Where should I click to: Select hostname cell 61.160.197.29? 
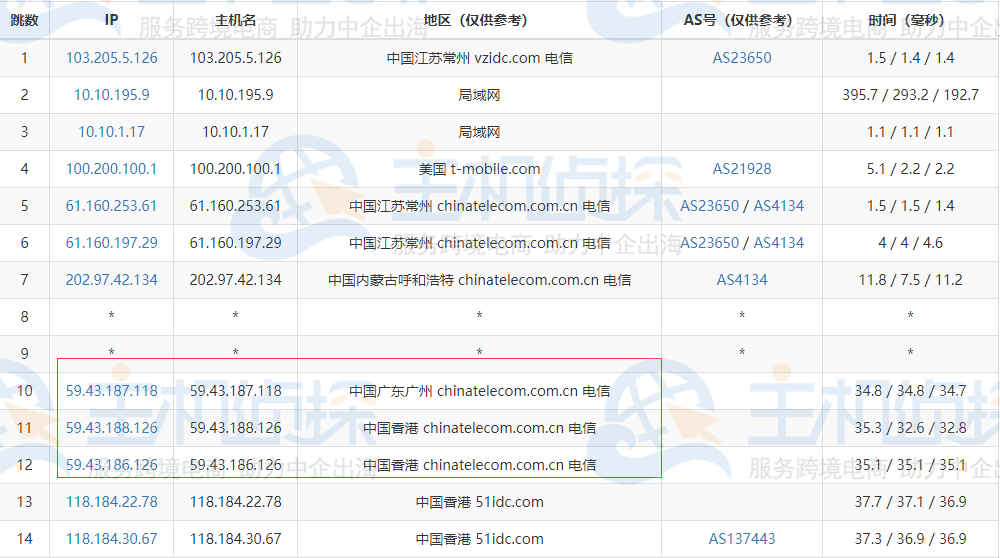[235, 243]
